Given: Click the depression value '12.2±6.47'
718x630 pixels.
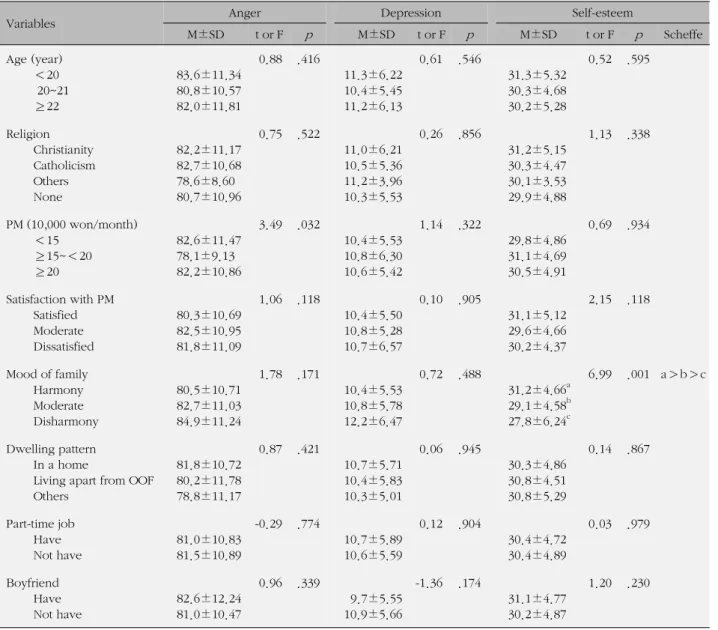Looking at the screenshot, I should point(373,422).
